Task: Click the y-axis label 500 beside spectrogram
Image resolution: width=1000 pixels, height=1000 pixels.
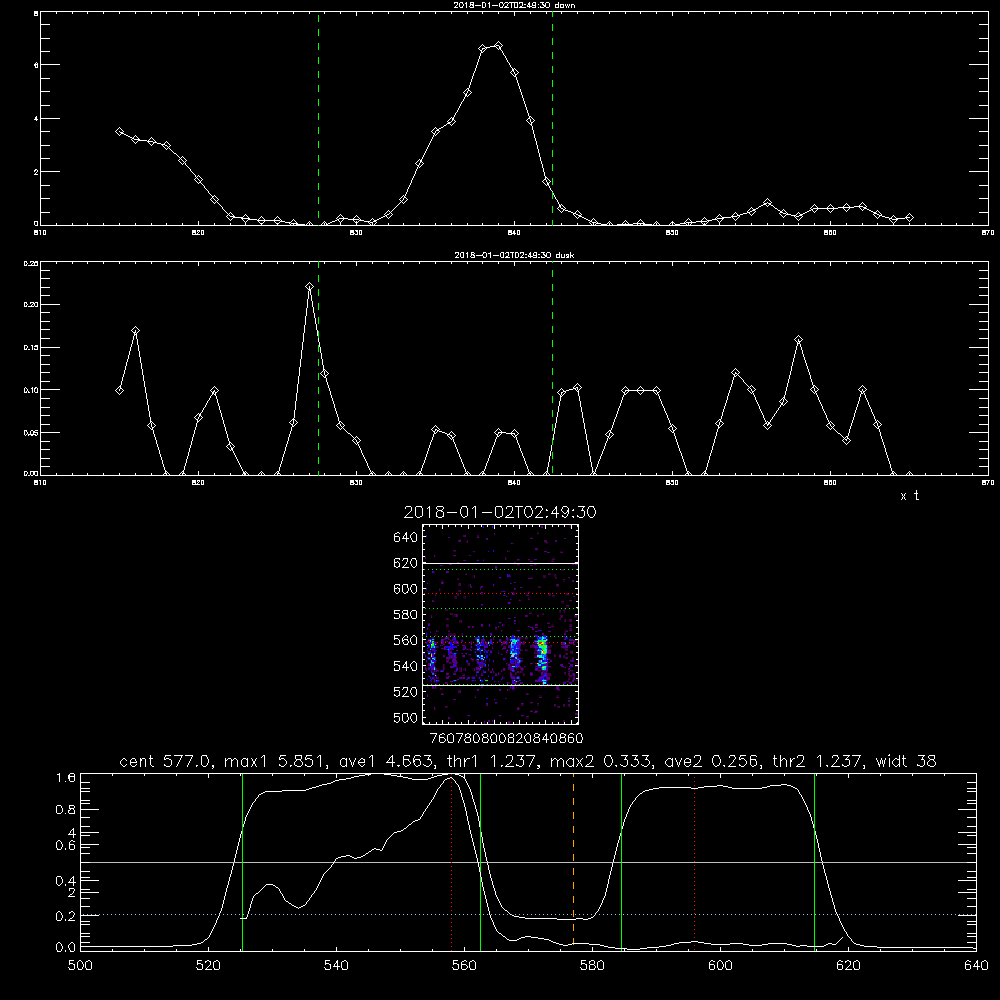Action: pos(406,717)
